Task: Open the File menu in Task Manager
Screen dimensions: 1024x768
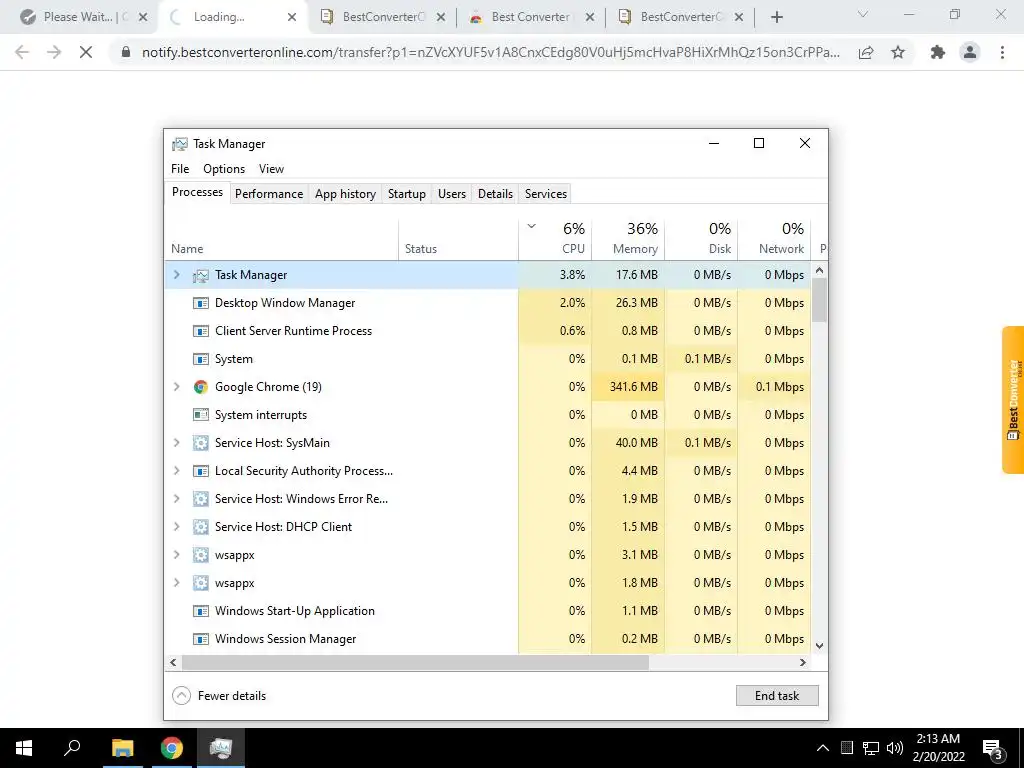Action: (180, 168)
